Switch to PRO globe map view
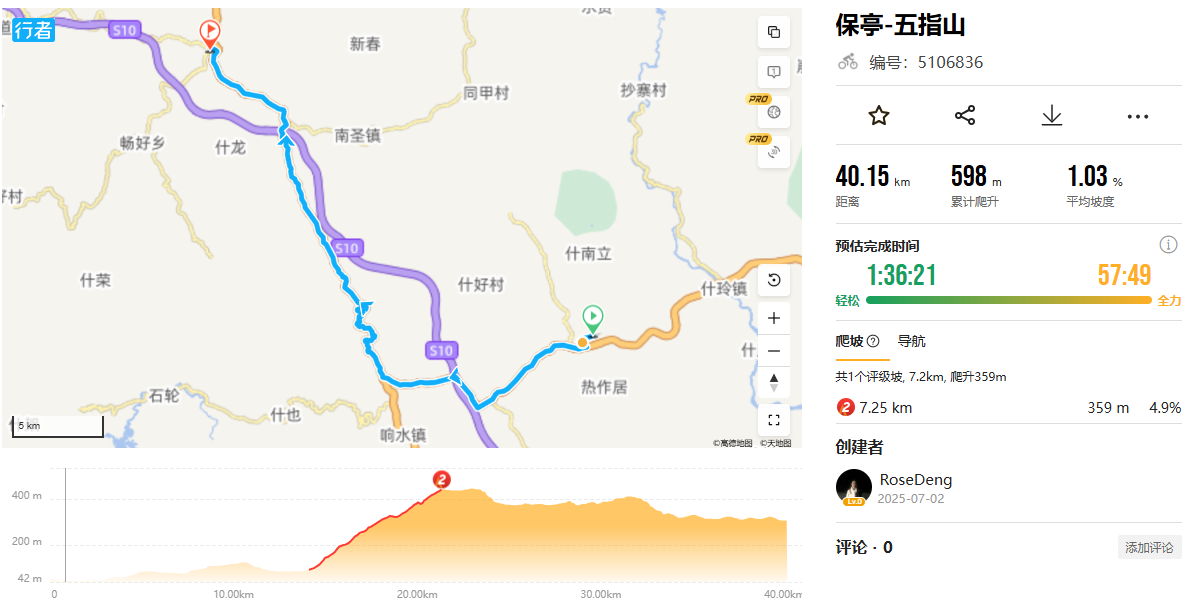1188x608 pixels. tap(774, 112)
